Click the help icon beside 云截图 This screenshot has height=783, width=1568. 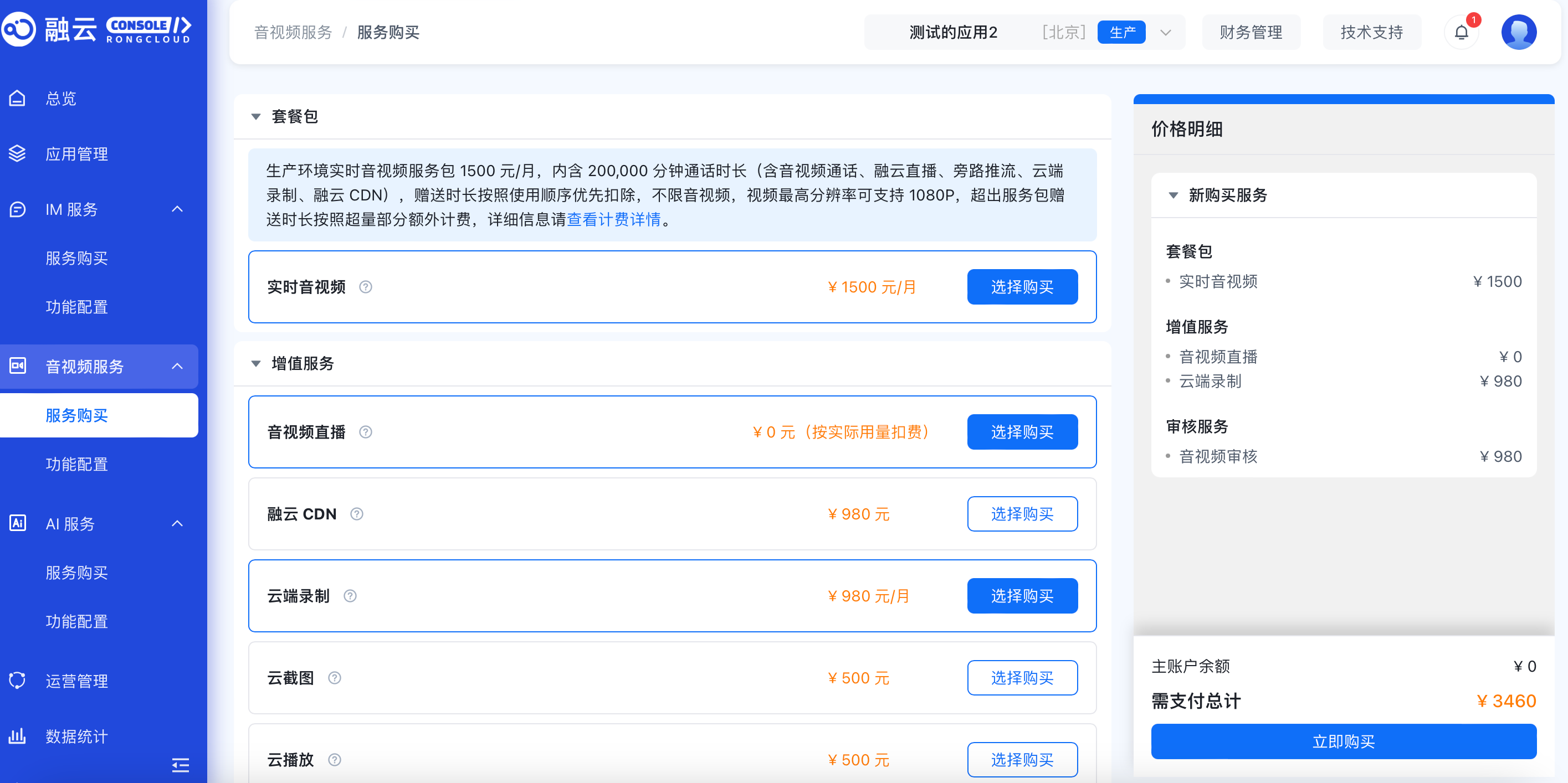(334, 678)
